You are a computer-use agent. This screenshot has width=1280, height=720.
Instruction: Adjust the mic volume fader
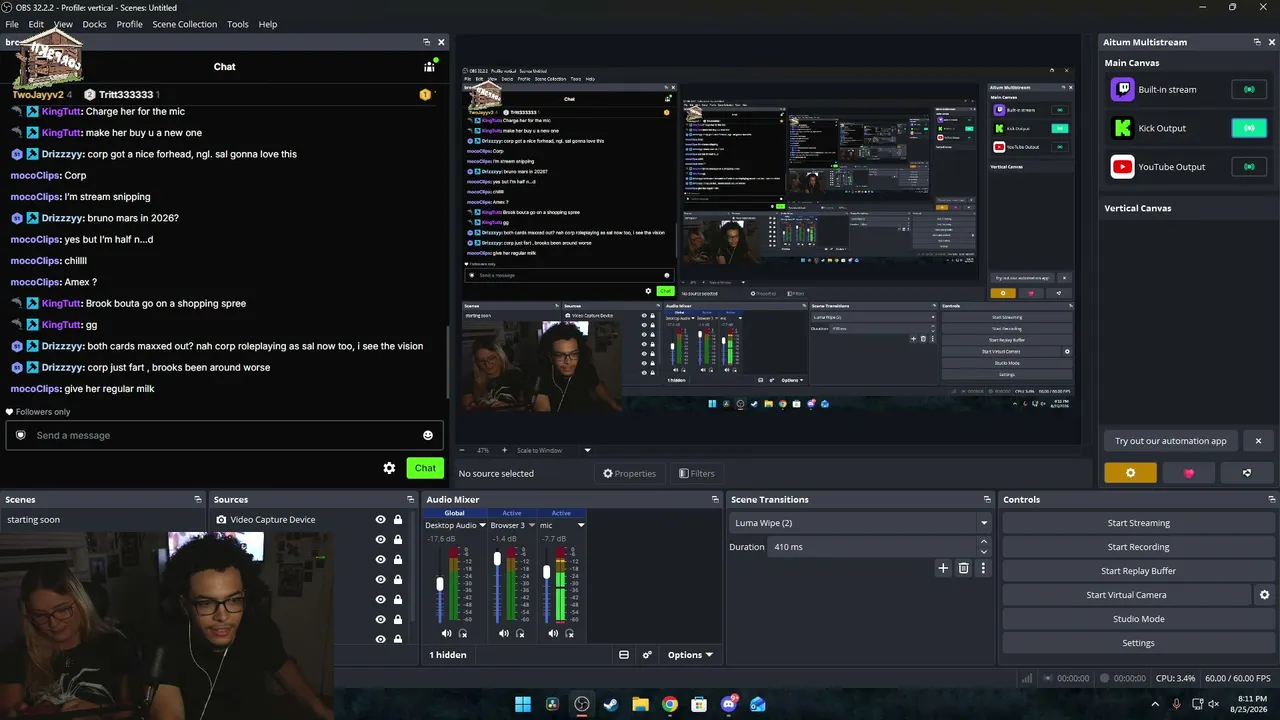tap(546, 573)
